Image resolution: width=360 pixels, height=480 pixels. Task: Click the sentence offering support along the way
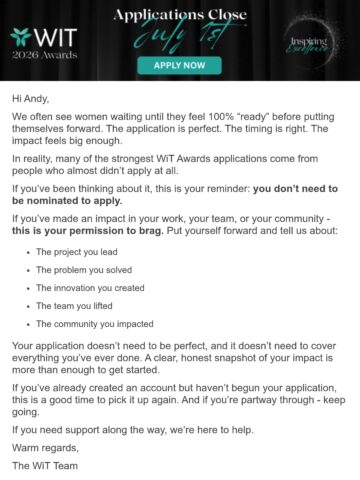(133, 430)
